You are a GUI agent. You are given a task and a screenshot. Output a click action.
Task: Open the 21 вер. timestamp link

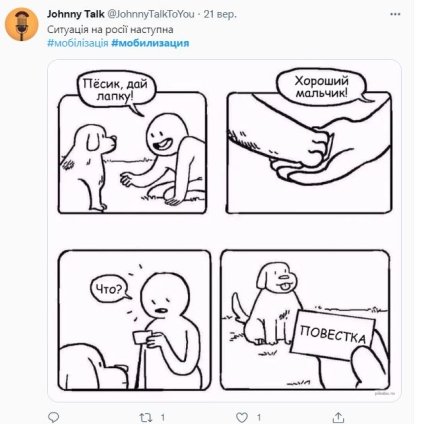point(220,14)
